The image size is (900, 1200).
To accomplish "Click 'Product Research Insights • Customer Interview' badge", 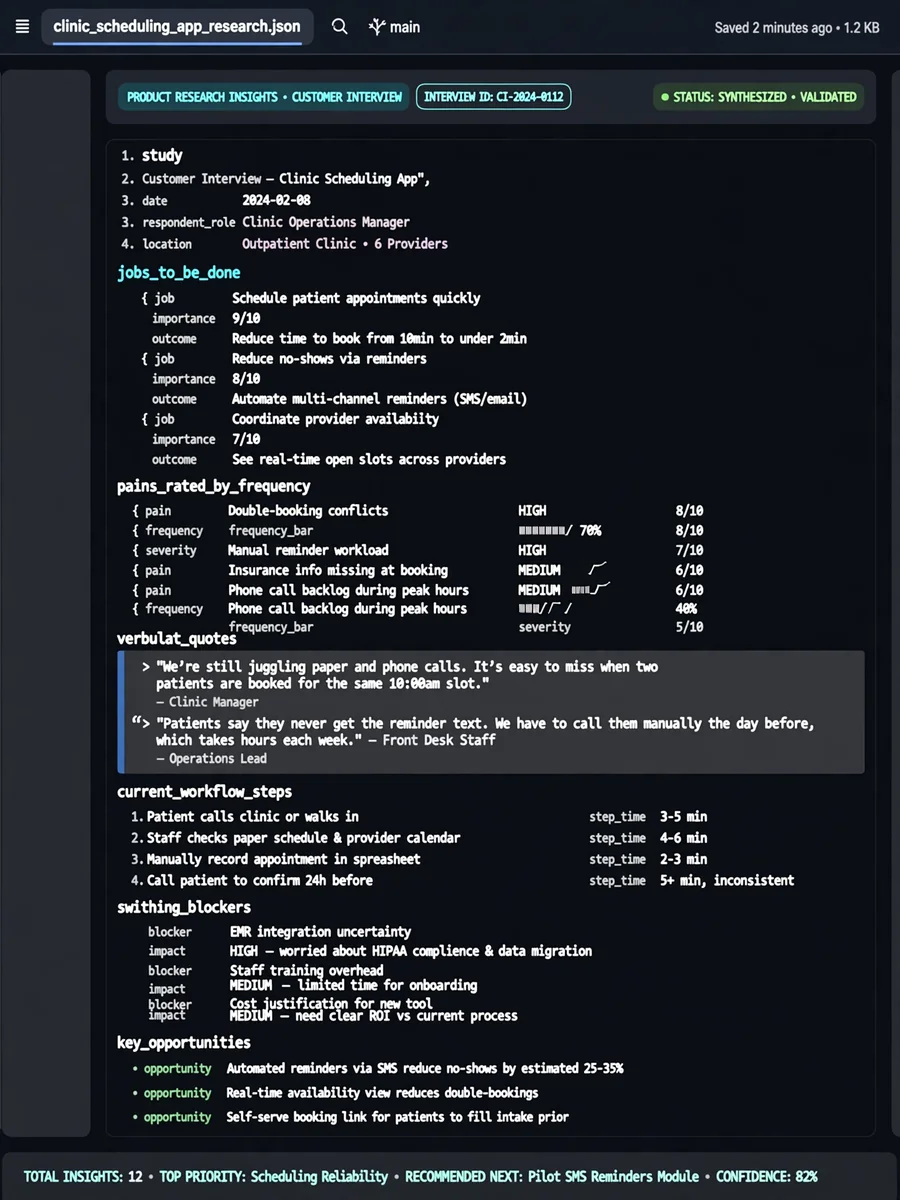I will pos(264,97).
